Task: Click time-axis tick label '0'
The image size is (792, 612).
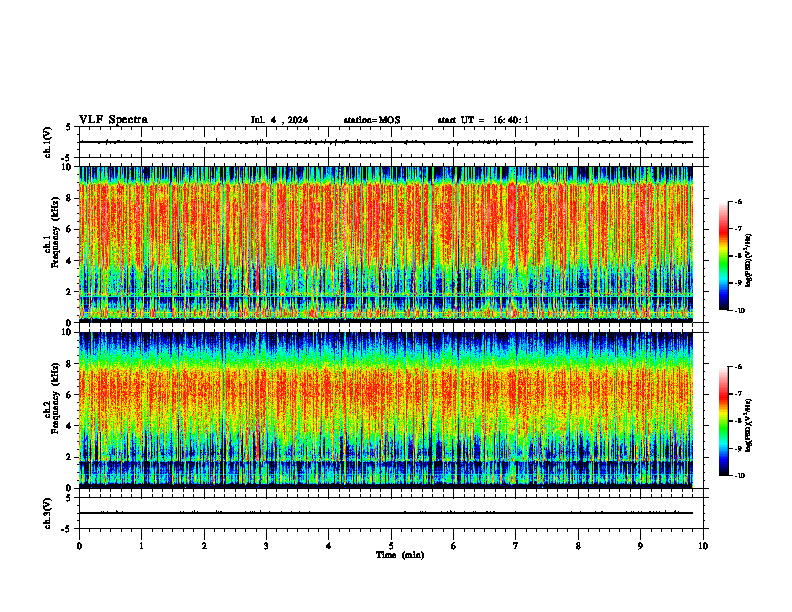Action: point(79,546)
